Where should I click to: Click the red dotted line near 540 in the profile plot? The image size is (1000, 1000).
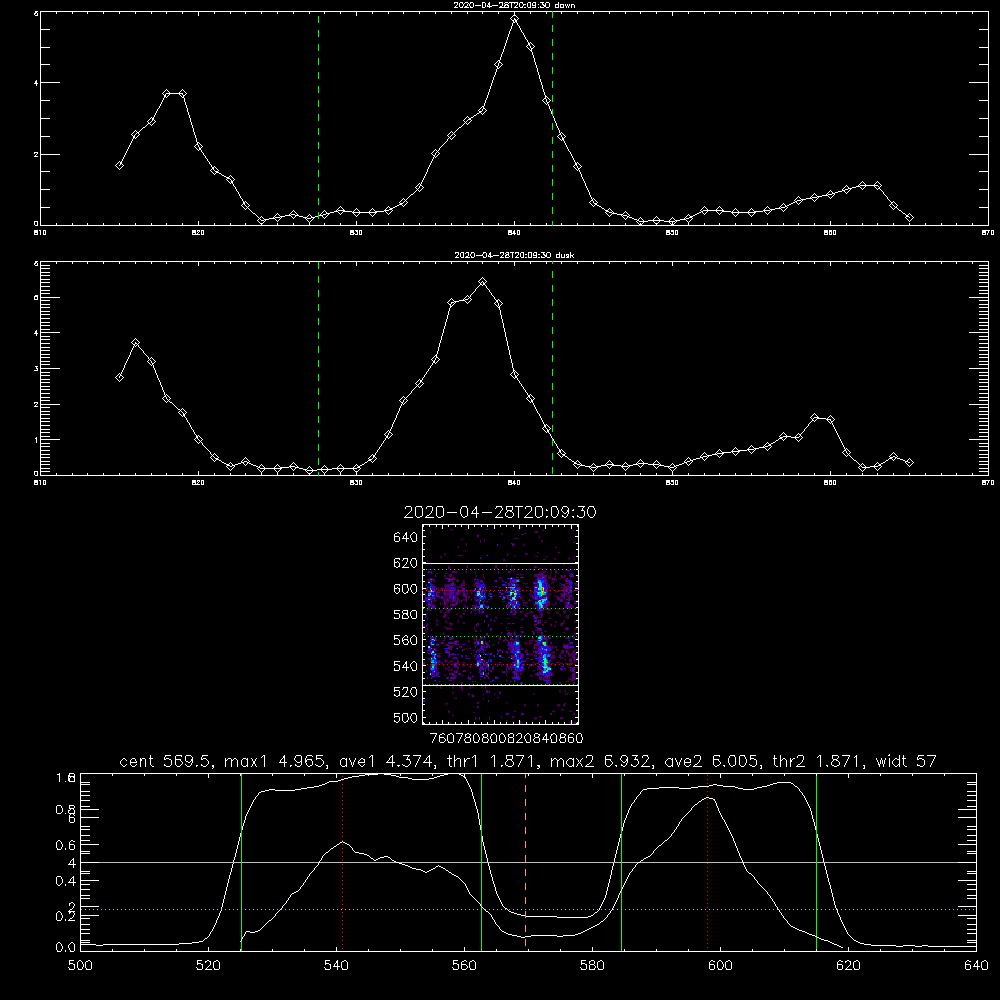(342, 862)
